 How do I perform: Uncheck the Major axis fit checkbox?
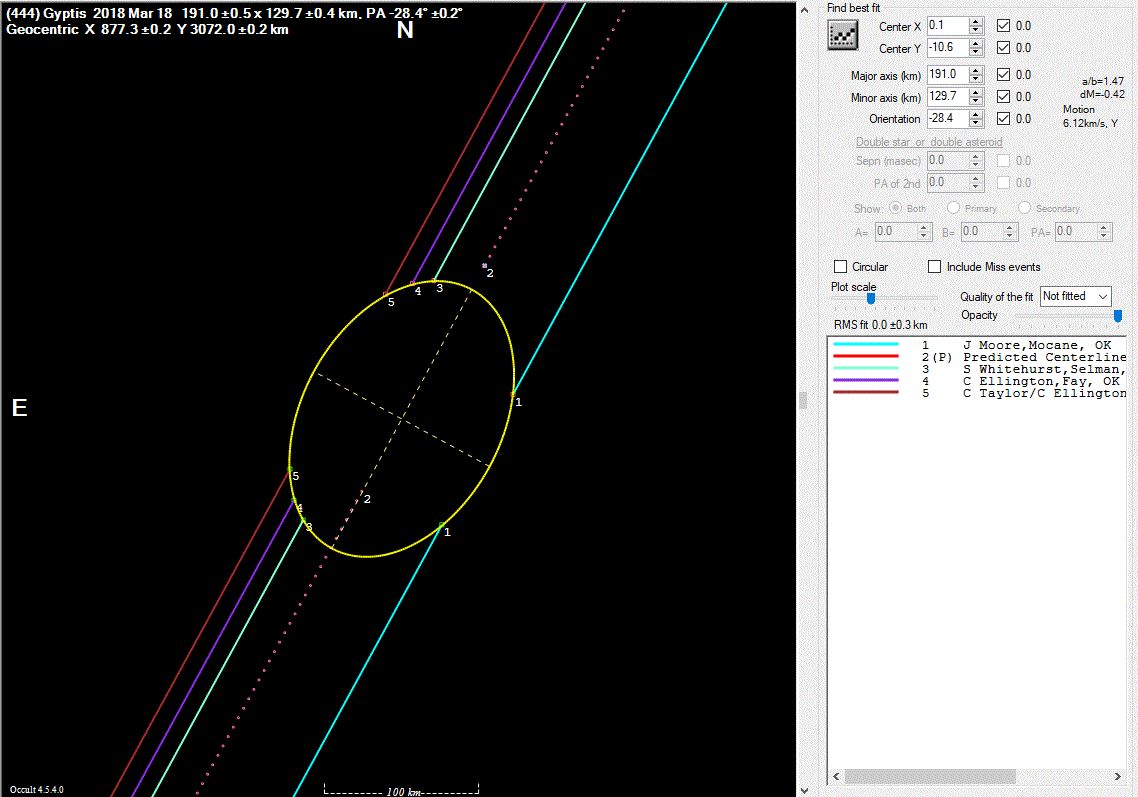(x=1004, y=75)
